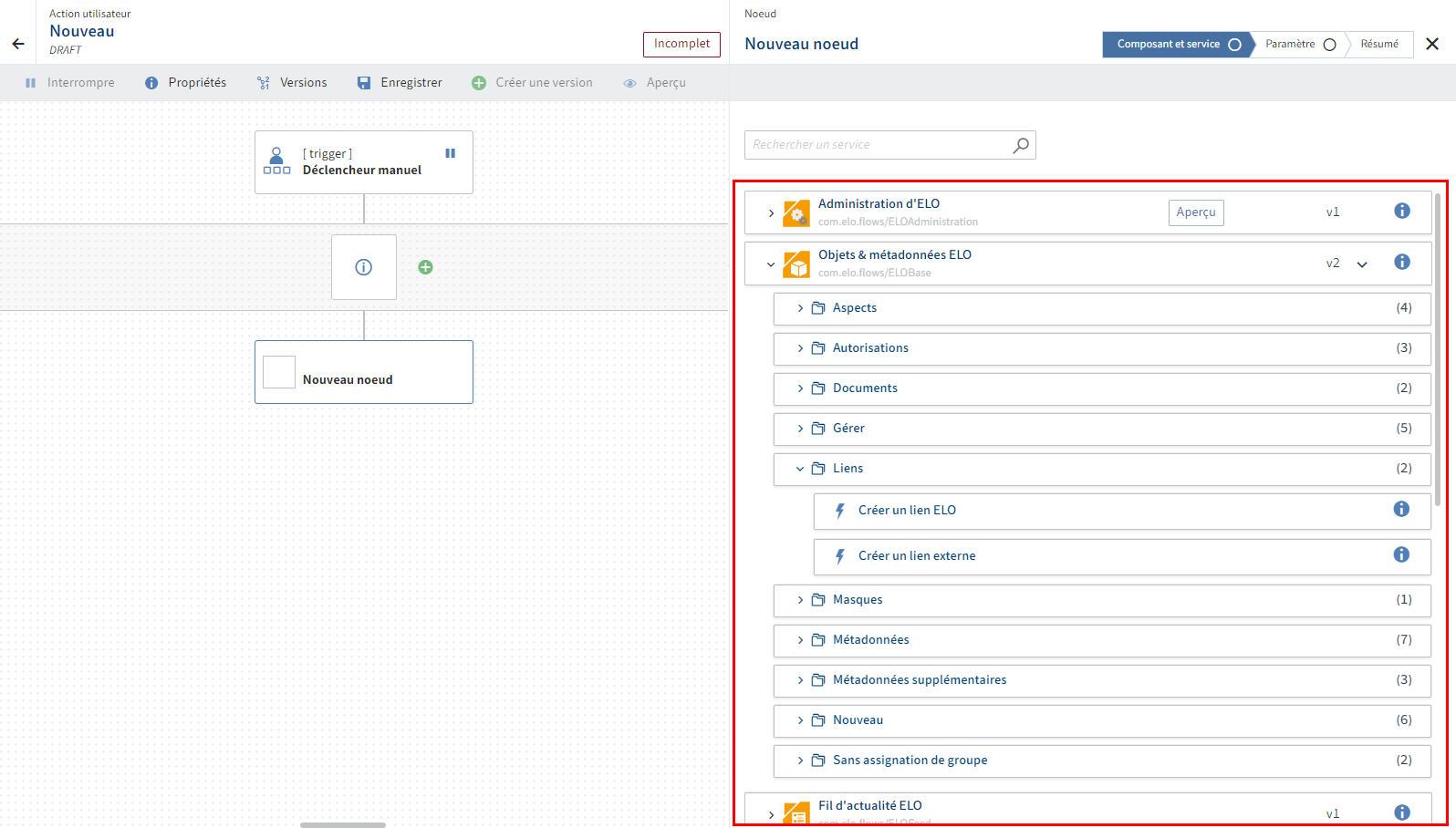Viewport: 1456px width, 828px height.
Task: Click the green plus to add a node
Action: click(425, 267)
